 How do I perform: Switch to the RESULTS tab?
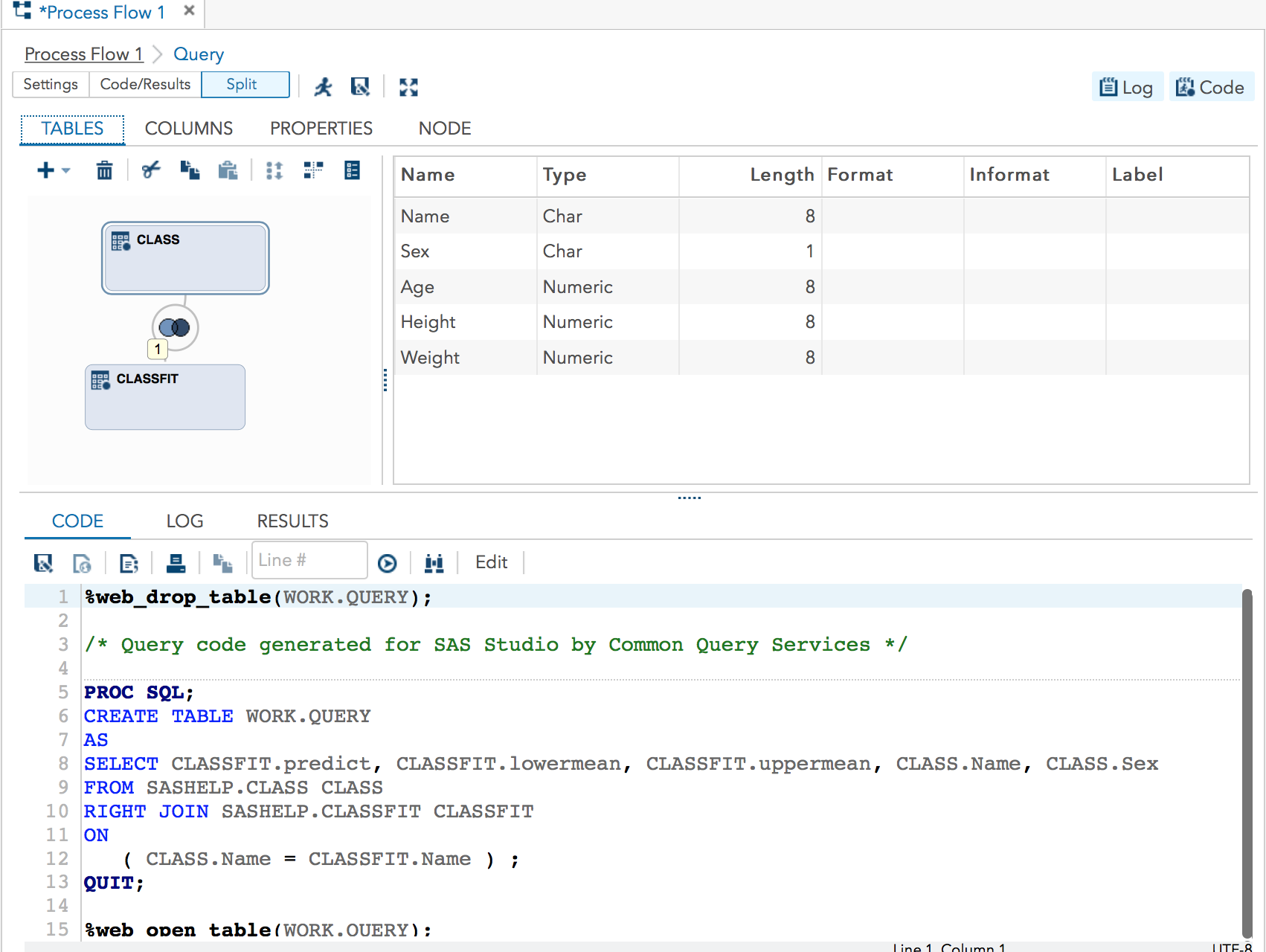(292, 521)
